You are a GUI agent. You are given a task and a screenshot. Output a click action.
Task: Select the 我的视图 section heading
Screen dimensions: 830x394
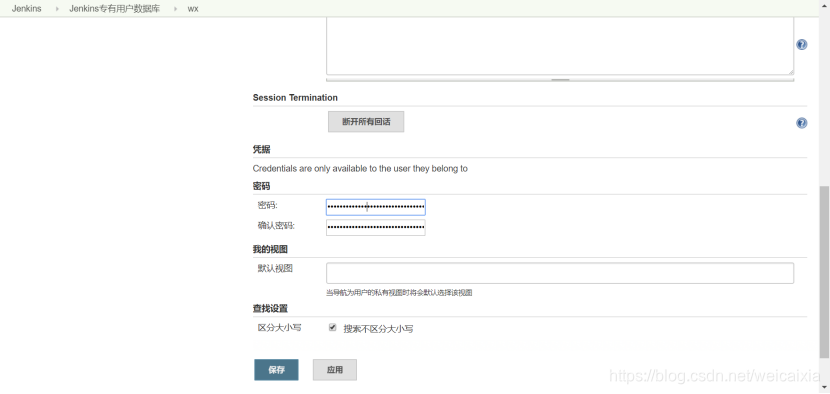click(270, 249)
